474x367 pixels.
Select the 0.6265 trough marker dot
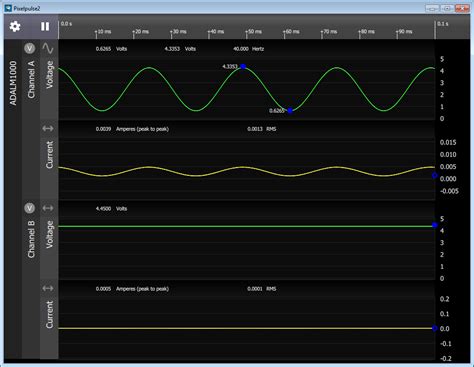pos(290,111)
